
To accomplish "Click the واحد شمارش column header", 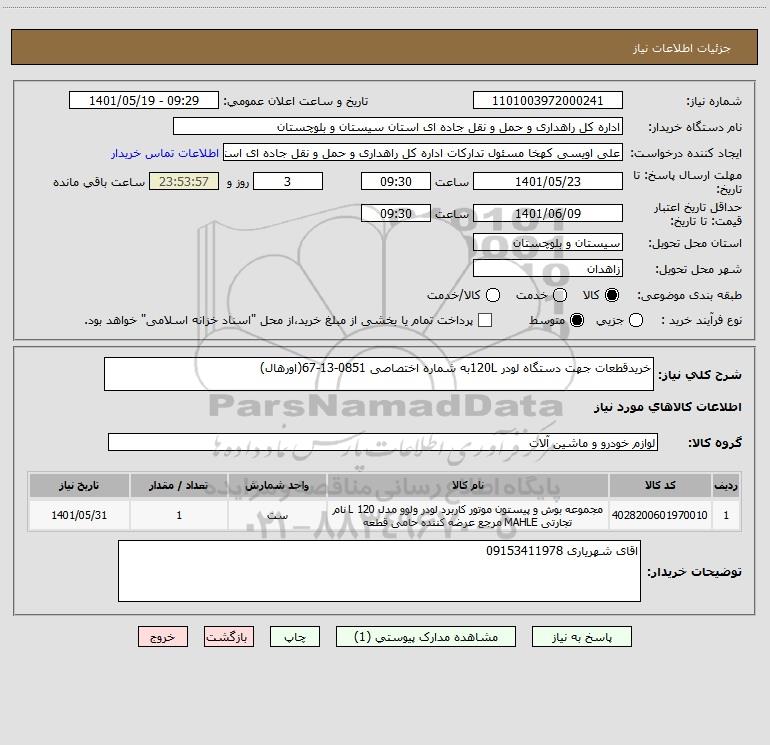I will 277,485.
